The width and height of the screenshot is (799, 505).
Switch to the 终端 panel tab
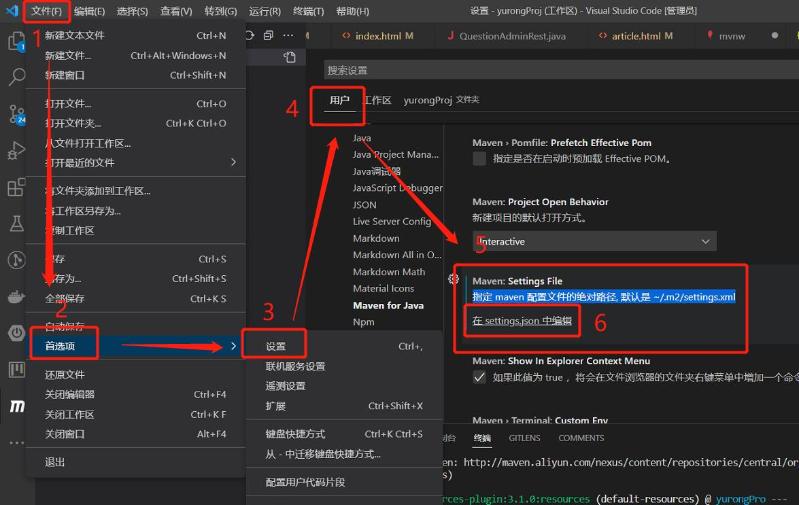tap(482, 438)
